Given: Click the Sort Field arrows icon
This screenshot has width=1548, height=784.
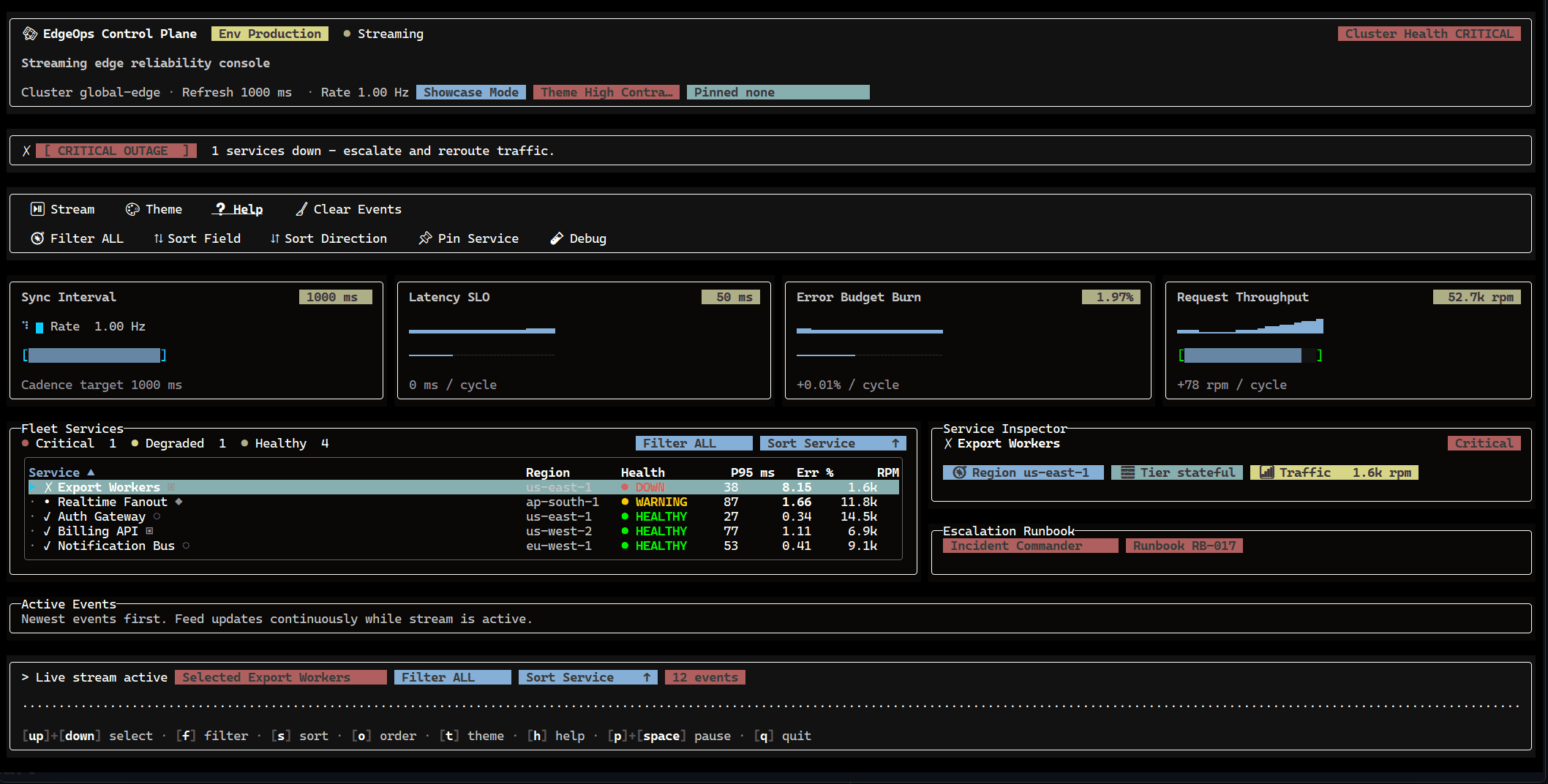Looking at the screenshot, I should 159,238.
